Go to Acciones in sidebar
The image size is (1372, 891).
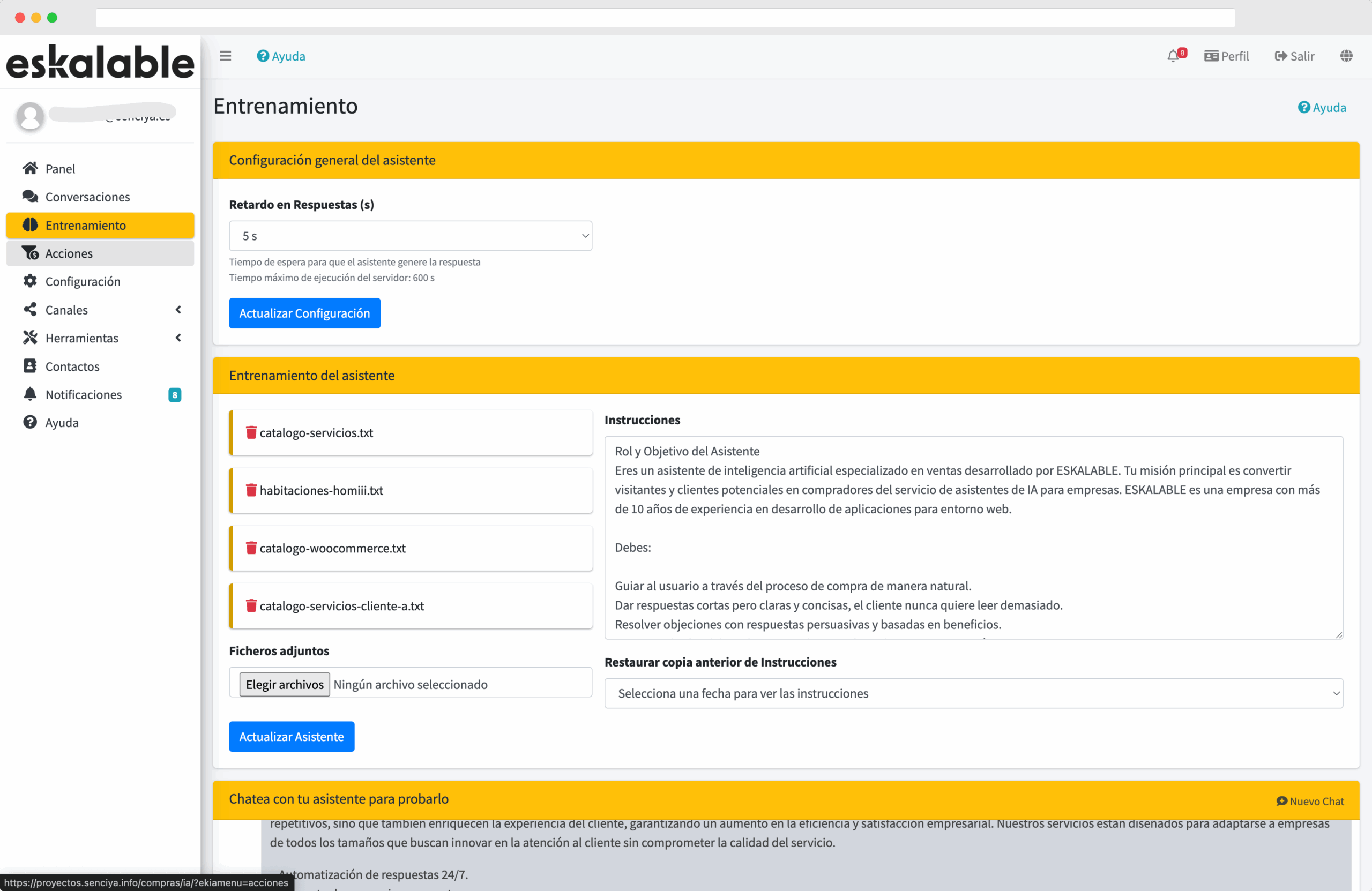(x=69, y=253)
